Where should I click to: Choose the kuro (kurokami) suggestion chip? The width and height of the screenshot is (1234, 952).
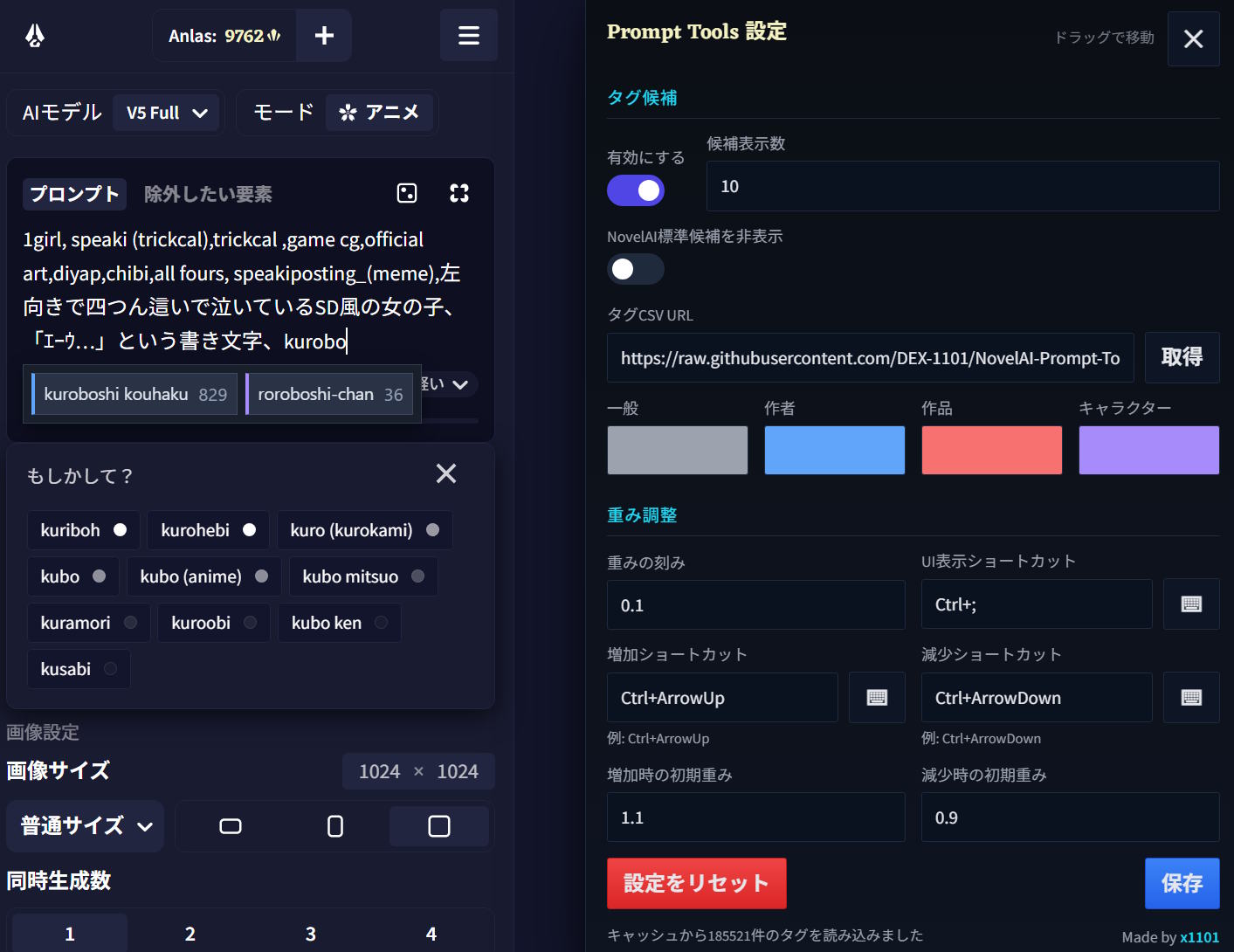pyautogui.click(x=364, y=530)
